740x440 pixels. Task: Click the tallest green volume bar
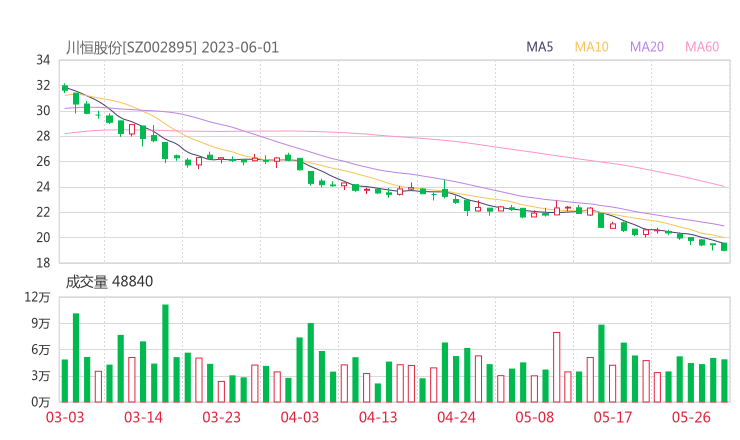[x=165, y=354]
